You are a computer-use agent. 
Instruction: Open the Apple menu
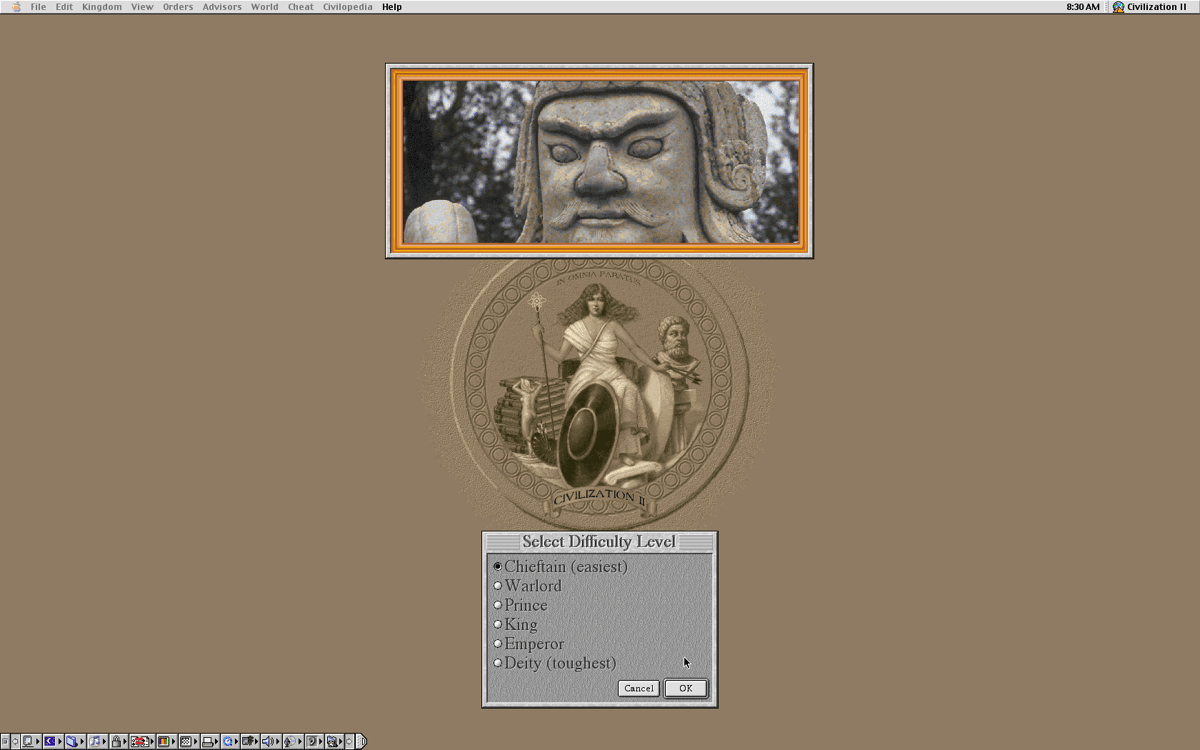point(15,7)
